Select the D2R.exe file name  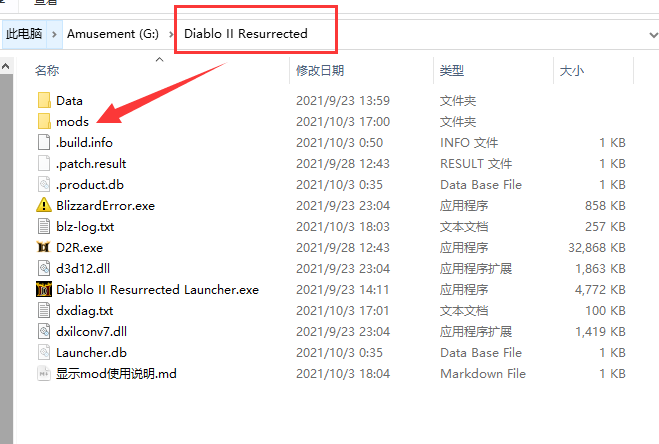(x=79, y=248)
